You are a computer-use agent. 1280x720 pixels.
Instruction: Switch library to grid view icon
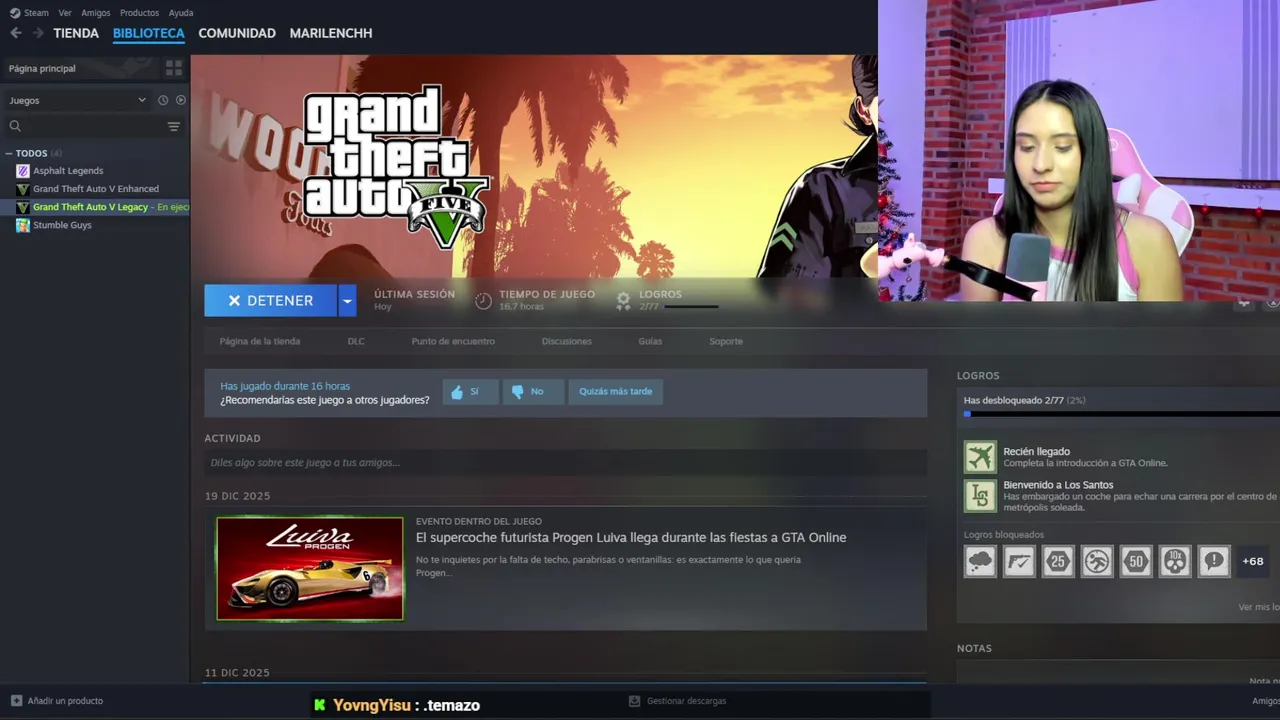174,68
